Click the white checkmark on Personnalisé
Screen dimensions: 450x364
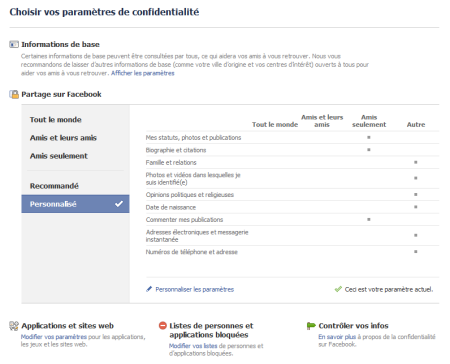(119, 204)
